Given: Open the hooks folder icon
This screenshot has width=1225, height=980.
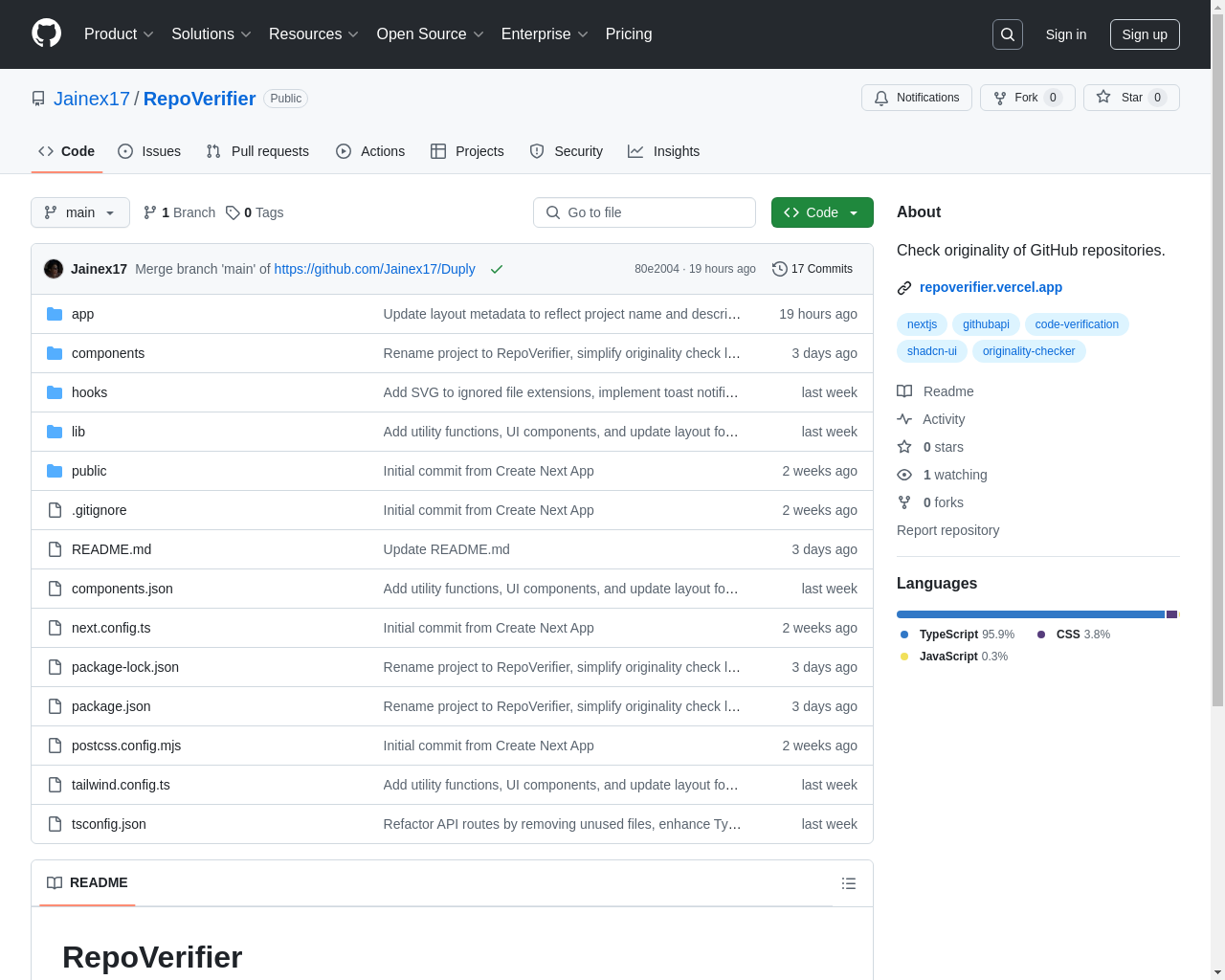Looking at the screenshot, I should click(55, 392).
